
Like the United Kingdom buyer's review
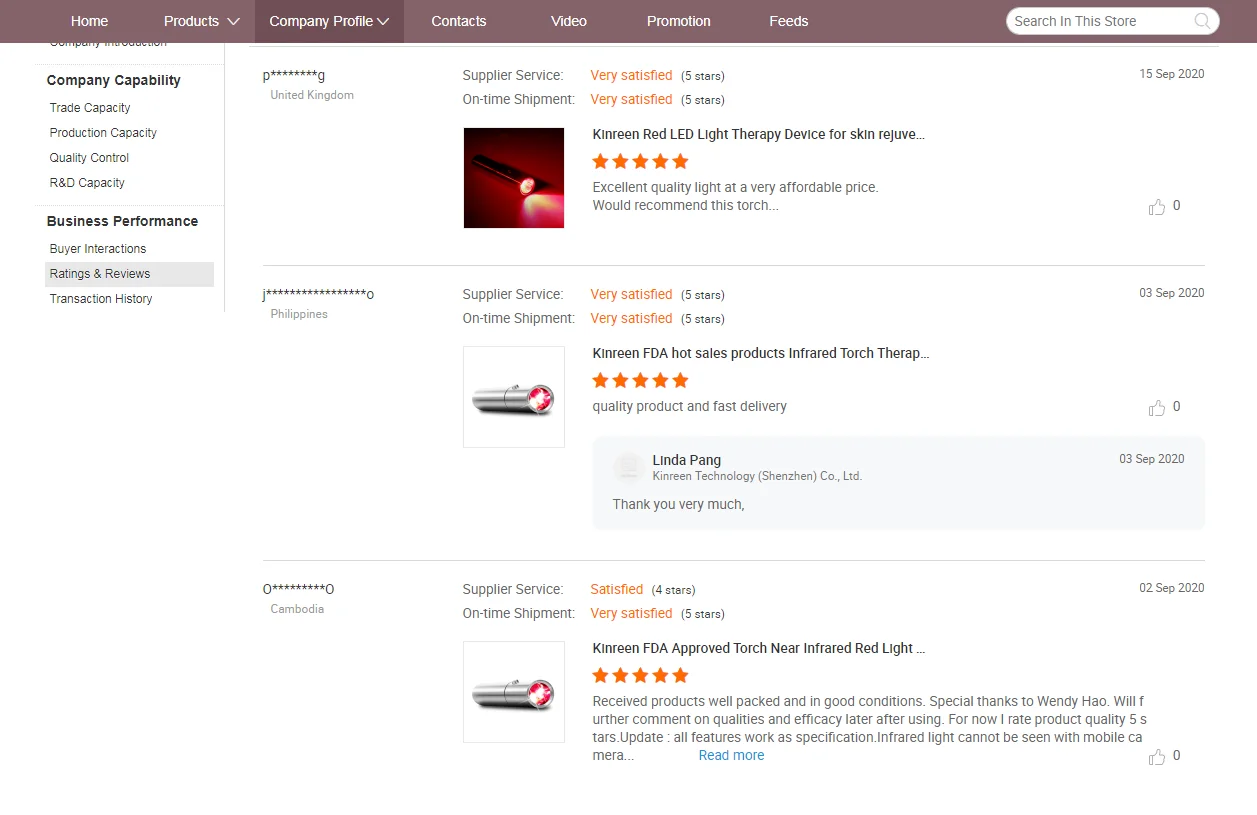(1157, 207)
